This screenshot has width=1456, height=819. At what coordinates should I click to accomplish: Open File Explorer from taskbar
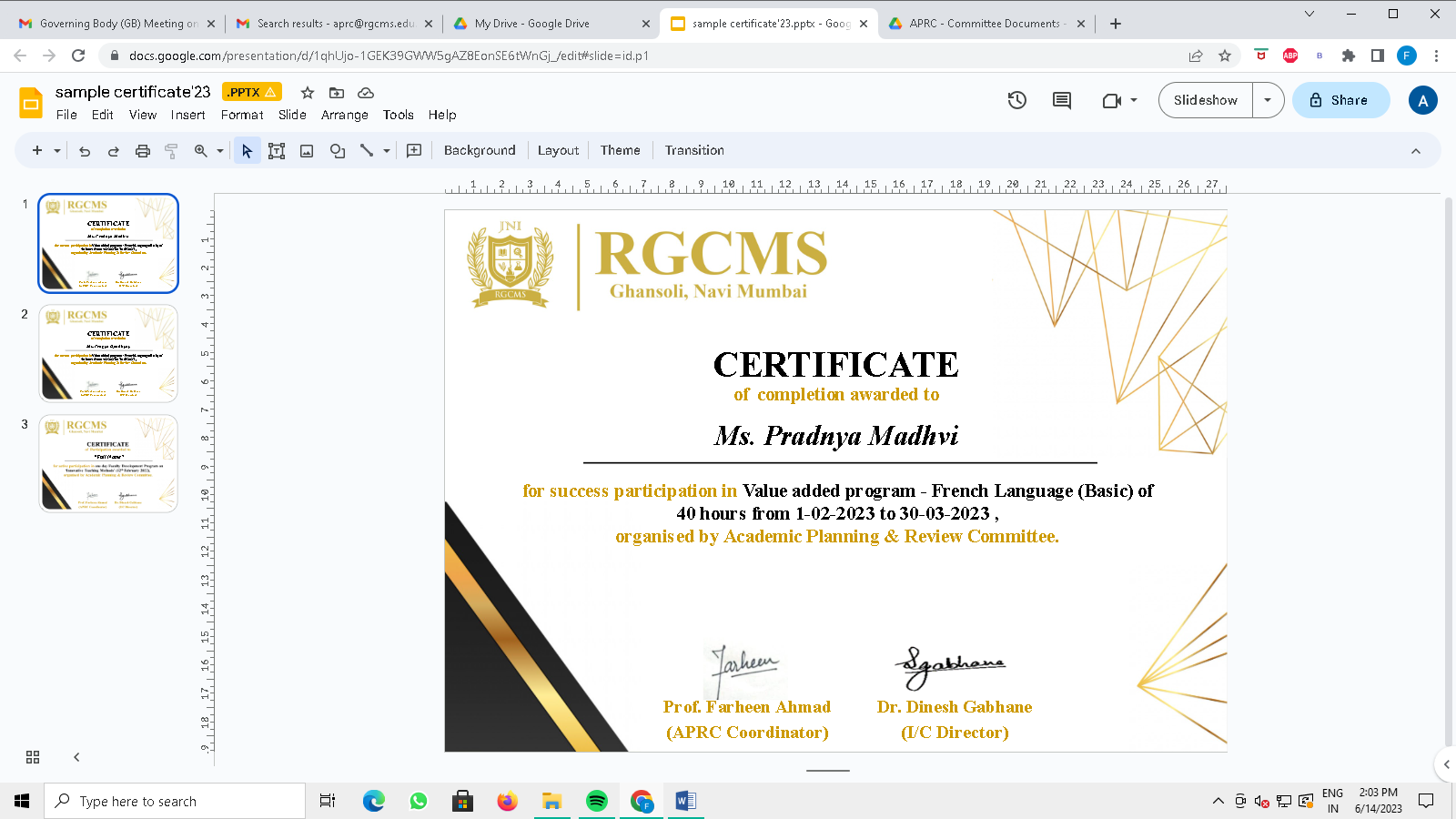coord(552,801)
